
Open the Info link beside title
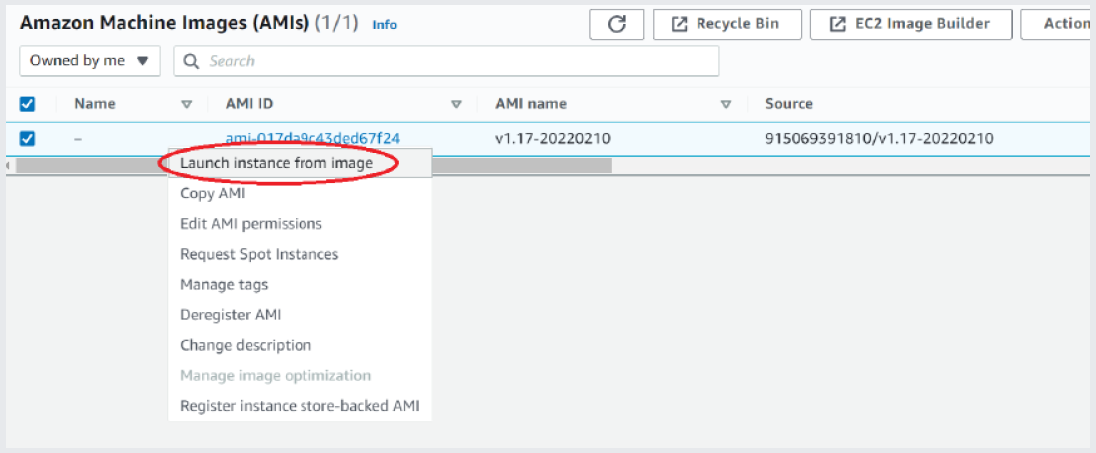[x=384, y=25]
